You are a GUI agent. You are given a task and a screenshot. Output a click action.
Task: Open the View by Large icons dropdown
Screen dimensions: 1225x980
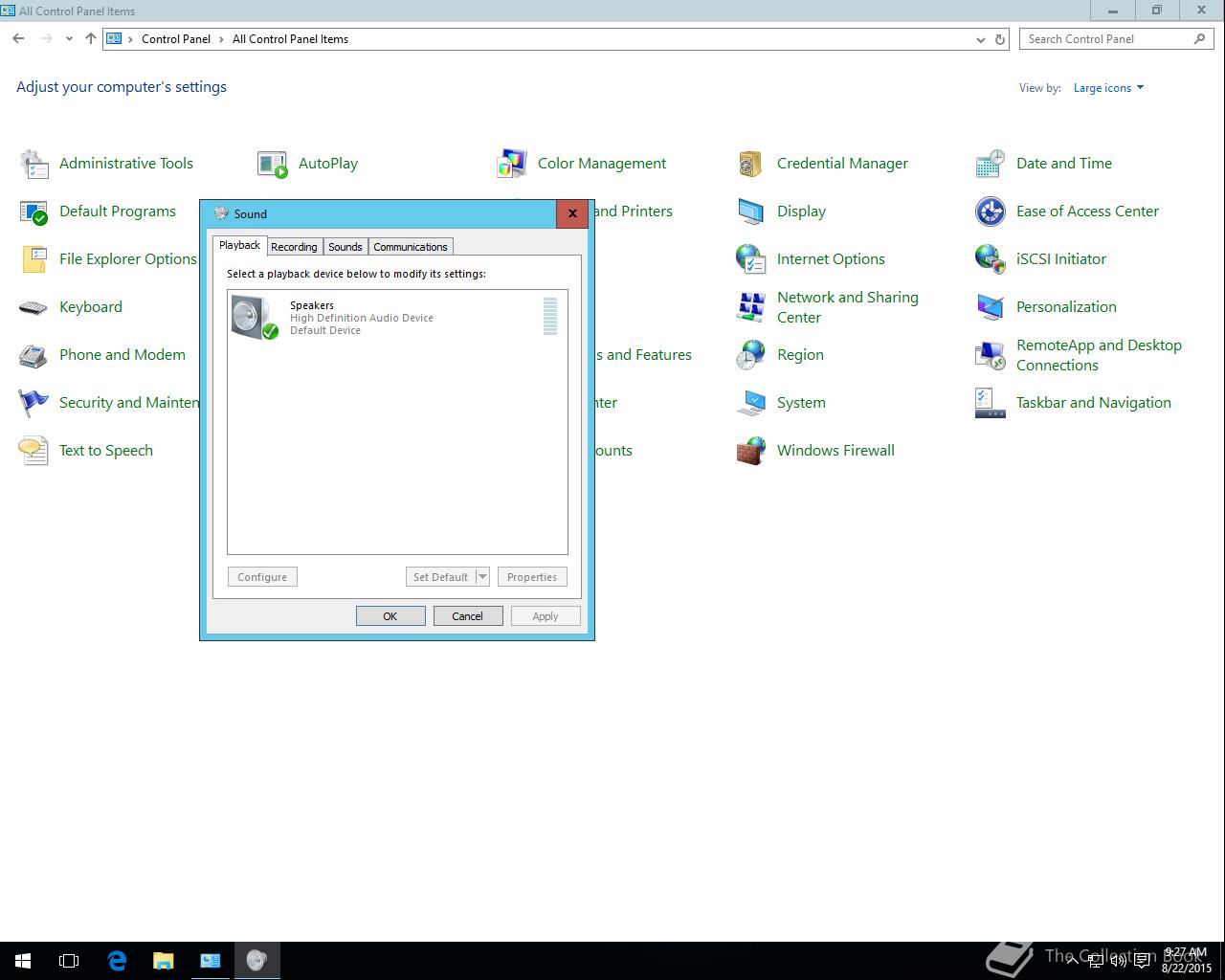click(1108, 88)
